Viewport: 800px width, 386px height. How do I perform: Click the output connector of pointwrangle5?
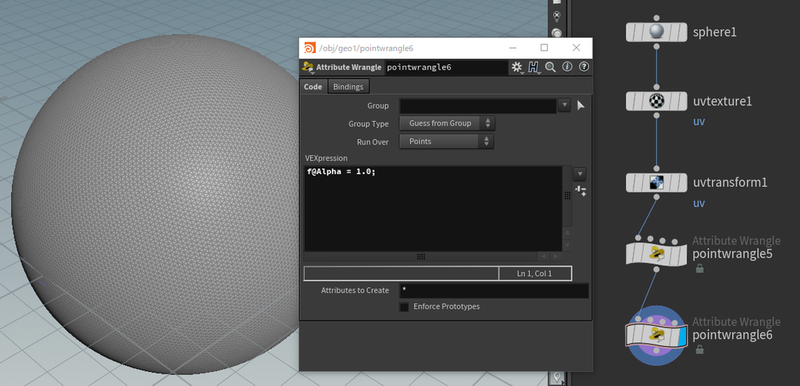click(x=656, y=269)
